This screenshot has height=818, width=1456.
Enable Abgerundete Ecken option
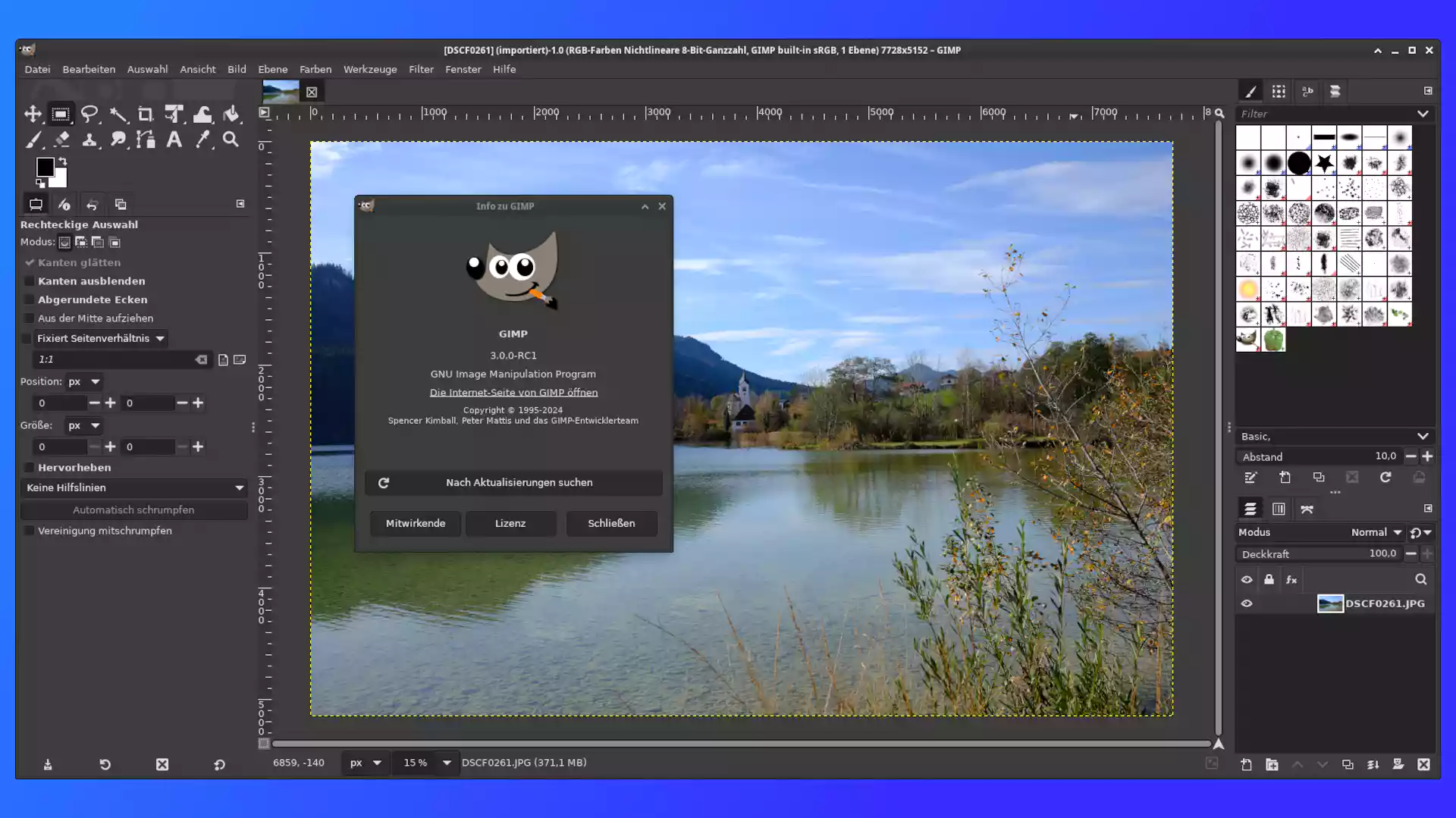click(30, 300)
